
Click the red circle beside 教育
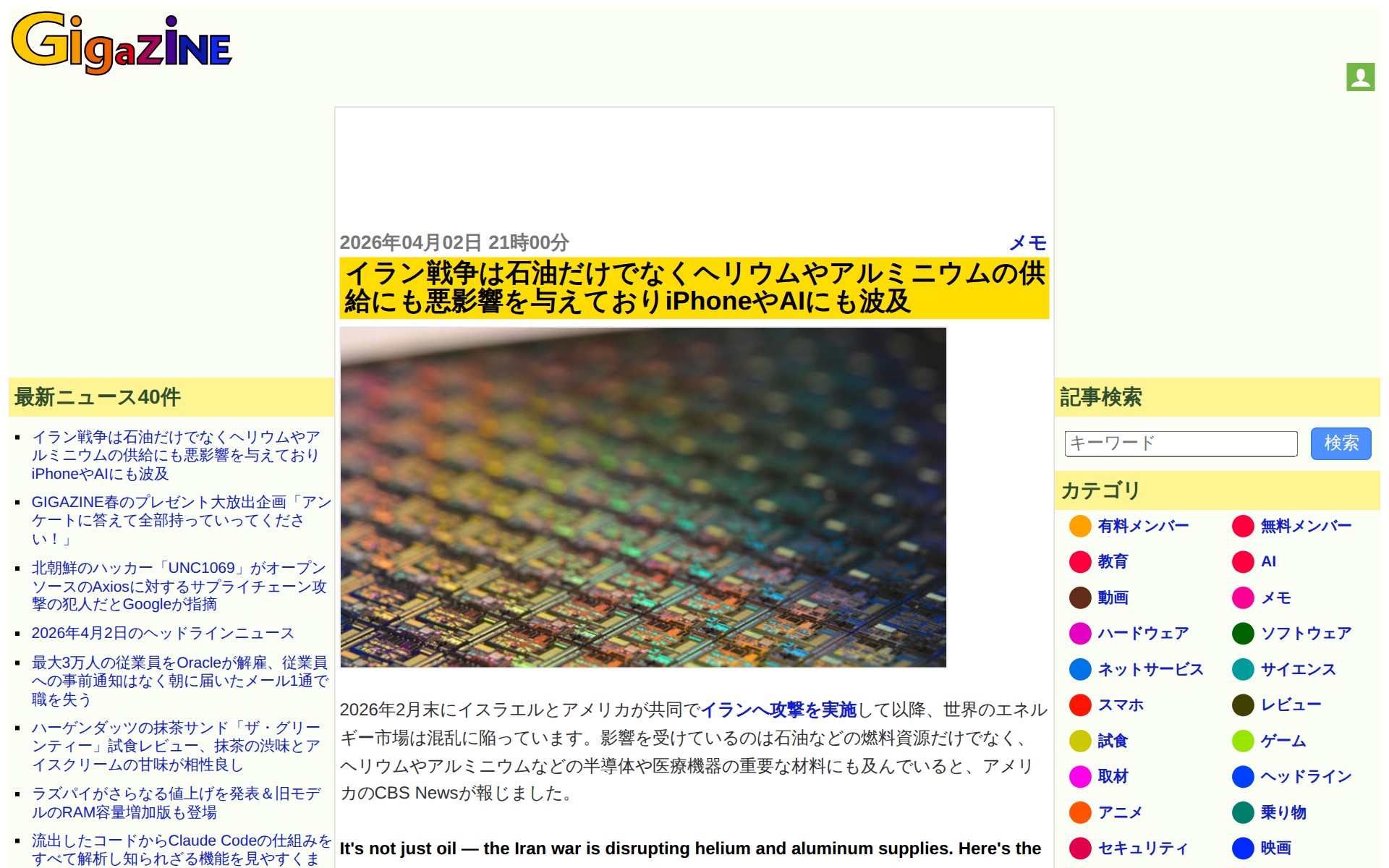click(x=1080, y=561)
